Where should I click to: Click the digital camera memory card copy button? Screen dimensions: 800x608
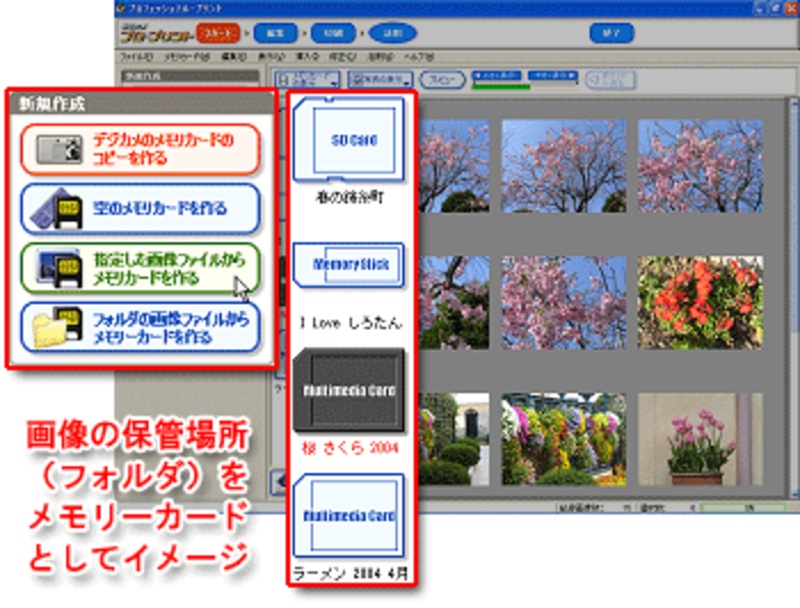point(140,149)
